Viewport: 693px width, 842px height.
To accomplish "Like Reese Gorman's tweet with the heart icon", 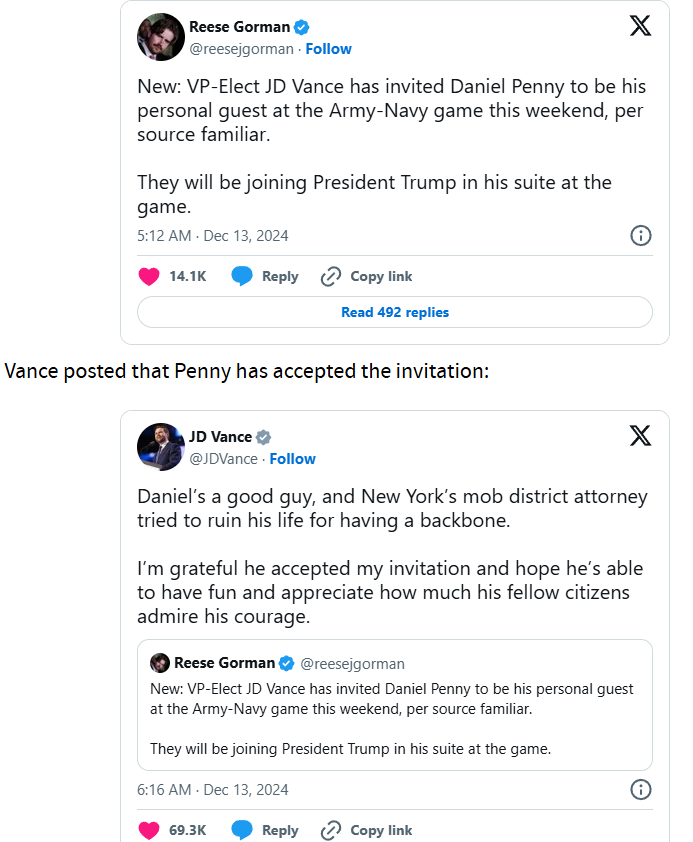I will pyautogui.click(x=149, y=277).
